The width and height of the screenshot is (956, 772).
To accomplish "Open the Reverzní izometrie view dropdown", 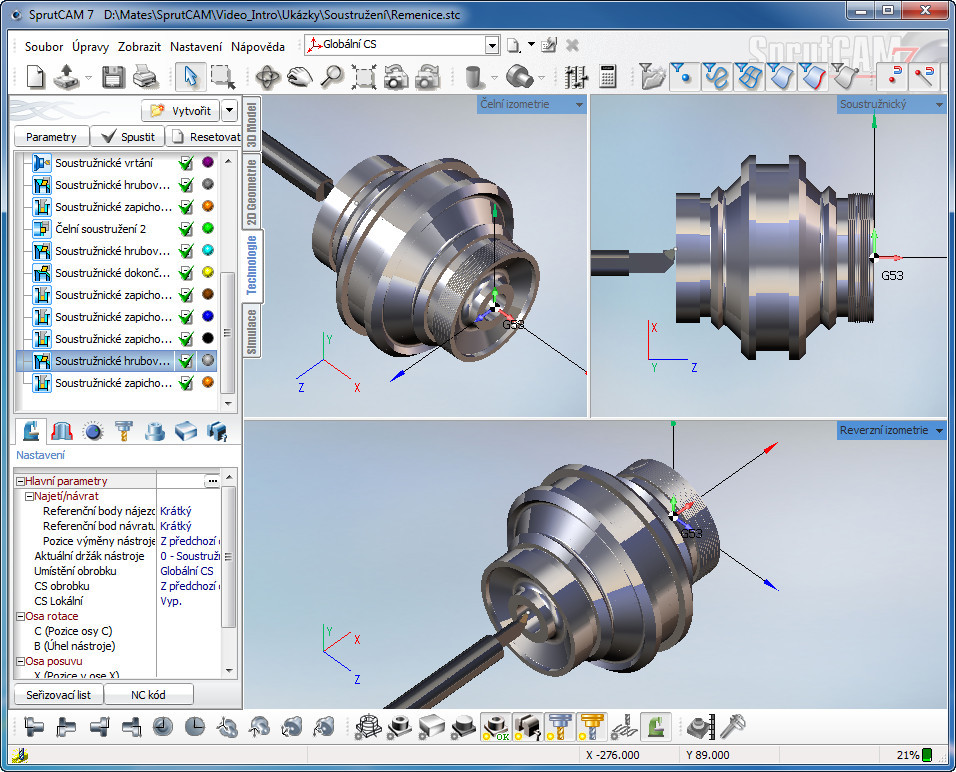I will 939,431.
